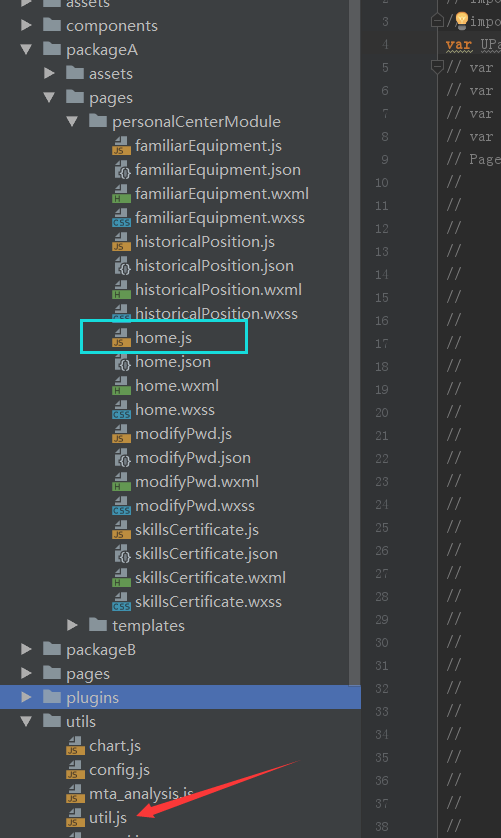Open the config.js file

coord(119,770)
